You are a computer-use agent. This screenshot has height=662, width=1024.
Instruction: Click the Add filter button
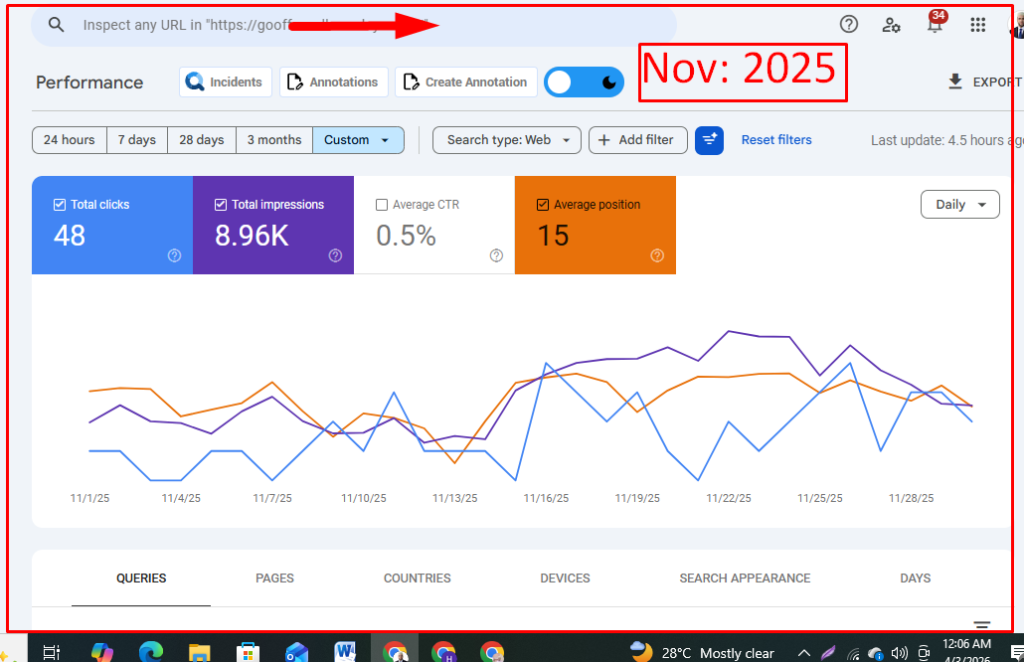tap(637, 140)
